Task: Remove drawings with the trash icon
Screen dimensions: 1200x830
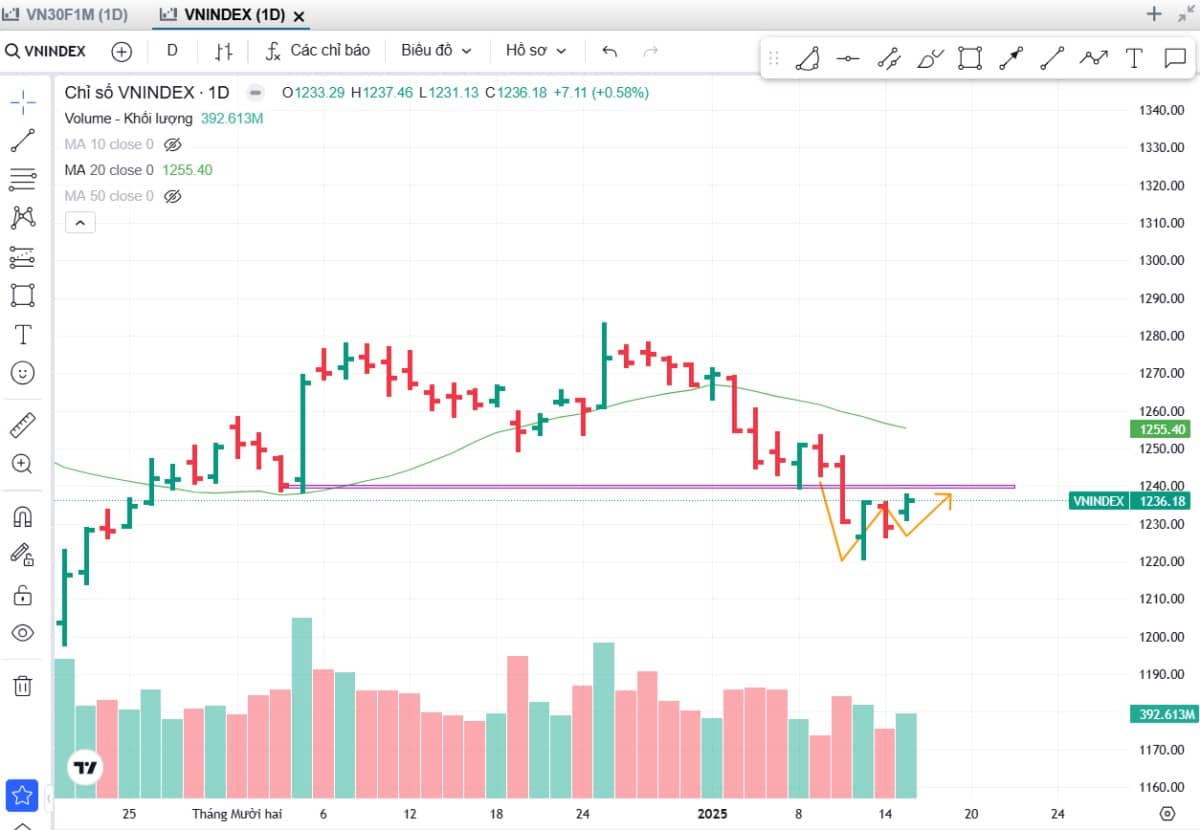Action: click(x=23, y=686)
